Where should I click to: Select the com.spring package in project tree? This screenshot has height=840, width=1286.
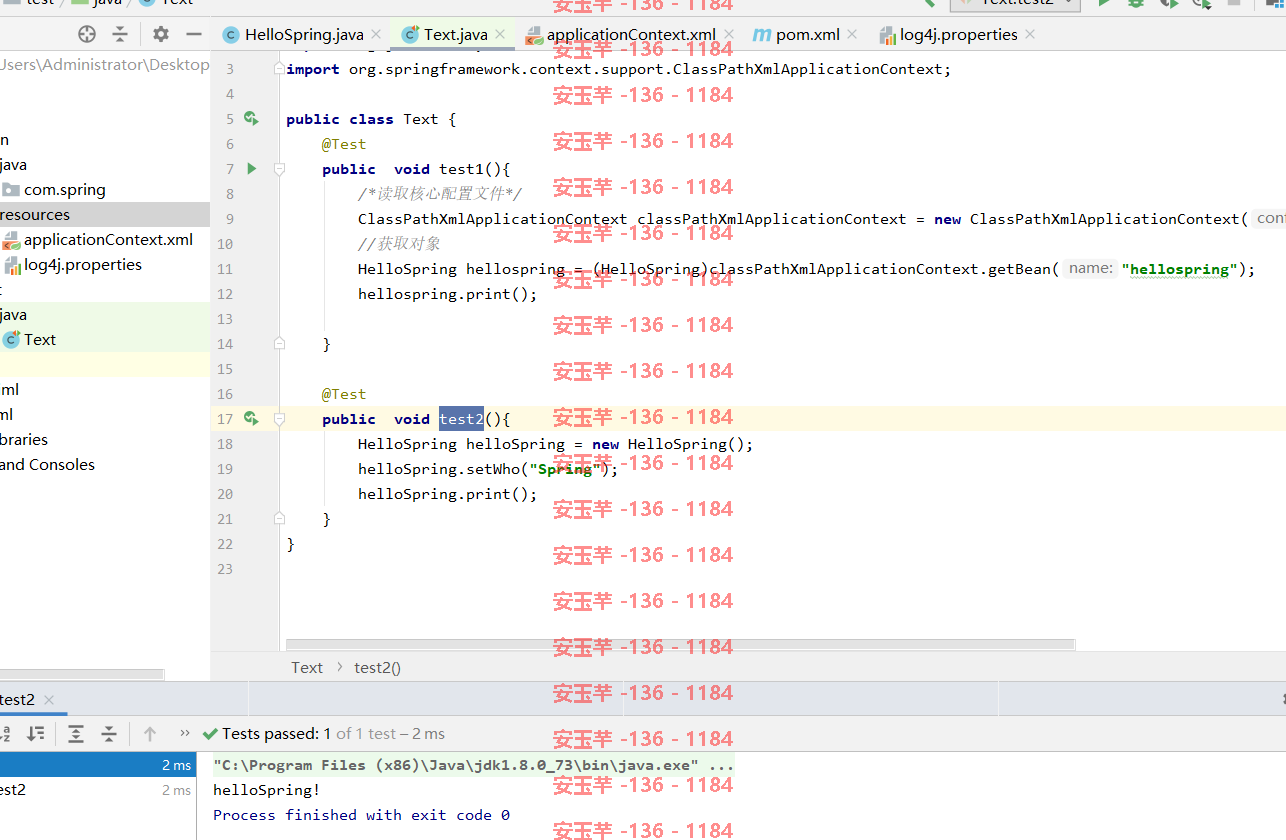click(x=65, y=190)
